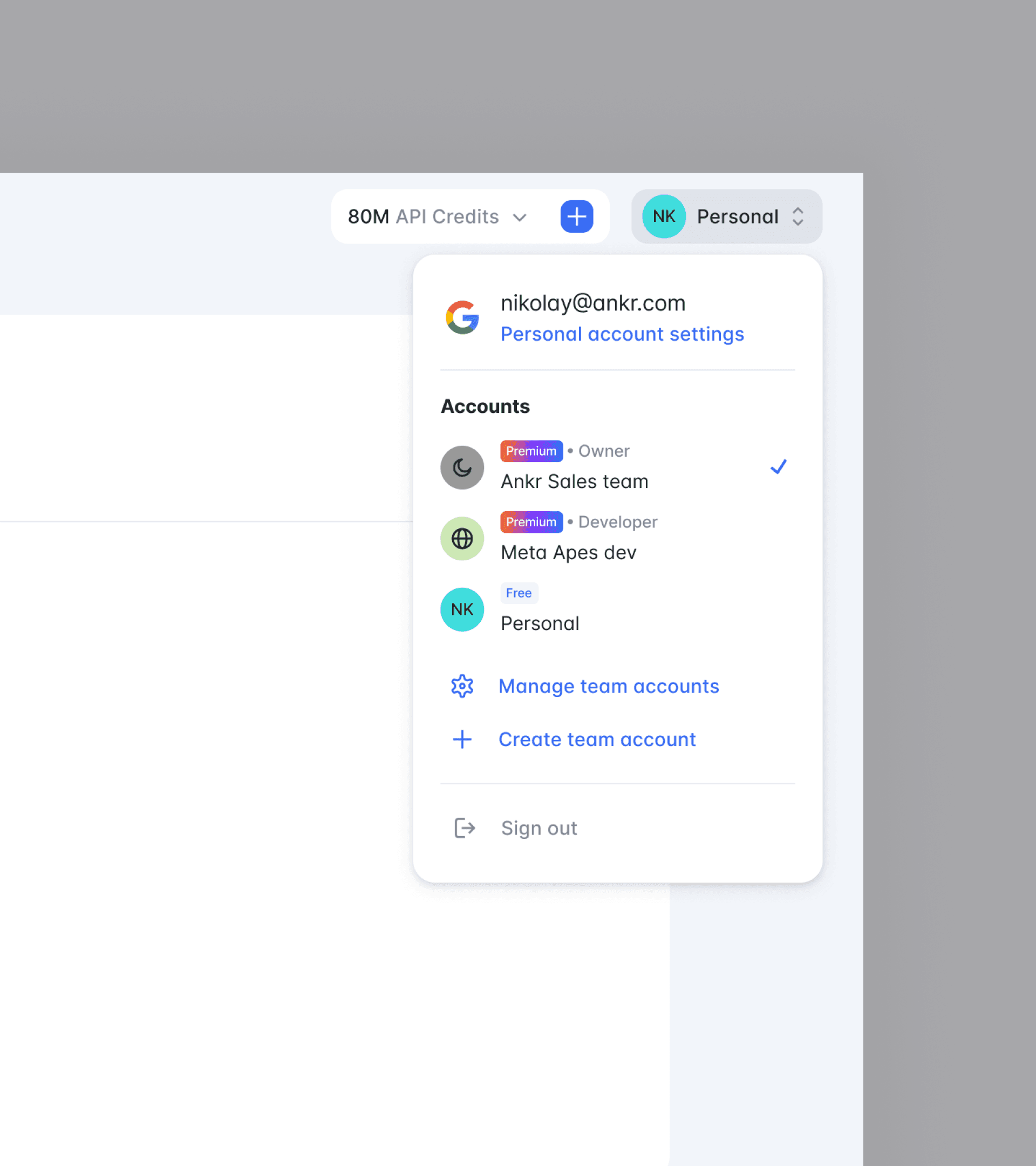This screenshot has width=1036, height=1166.
Task: Click the blue plus add credits button
Action: coord(576,216)
